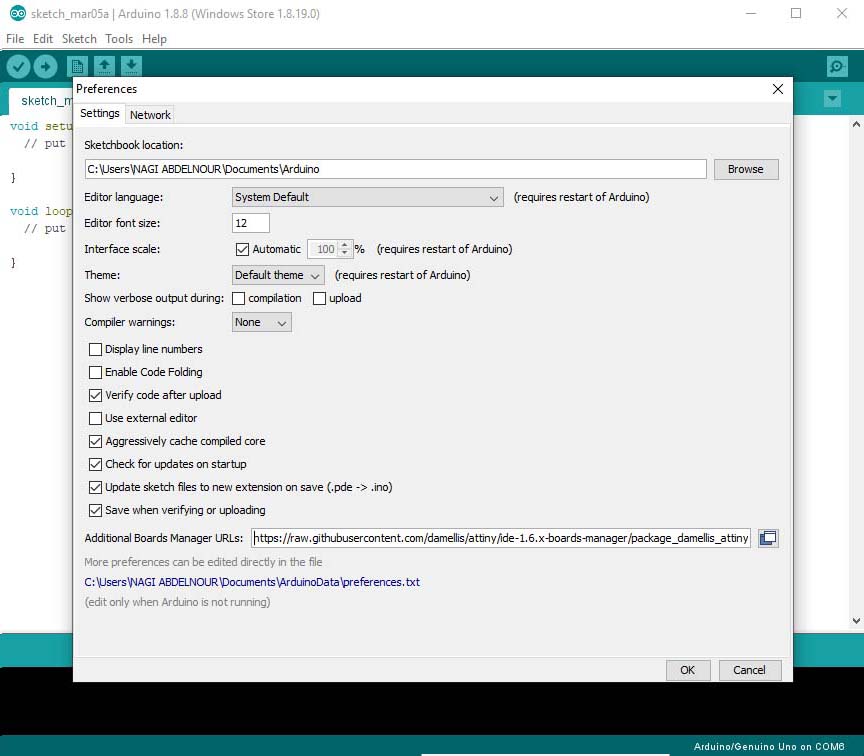Open the Edit menu
Viewport: 864px width, 756px height.
point(42,39)
